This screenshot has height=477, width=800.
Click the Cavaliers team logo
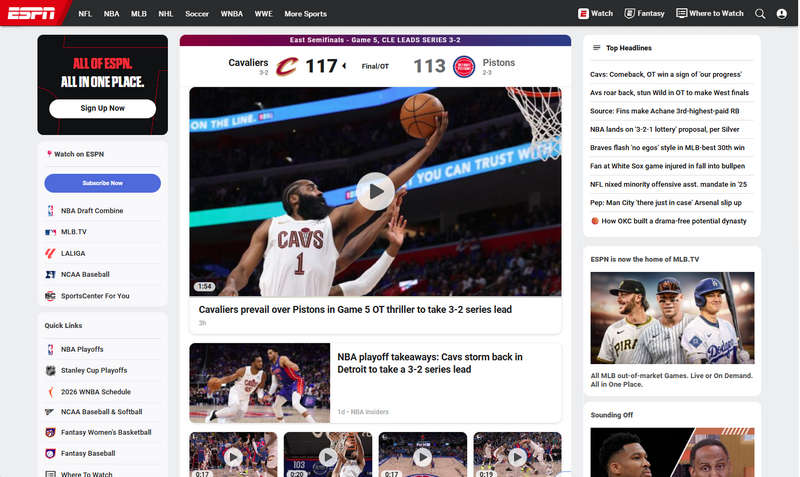click(287, 66)
